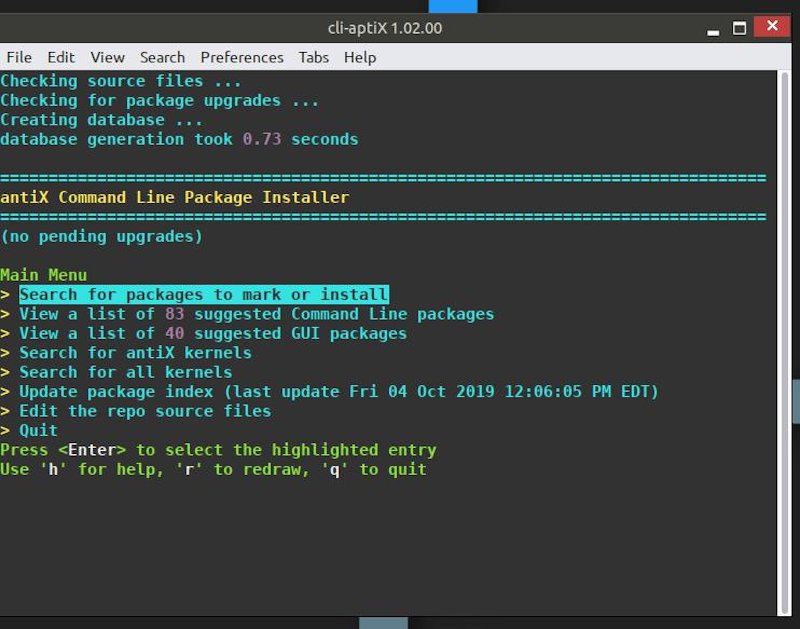Image resolution: width=800 pixels, height=629 pixels.
Task: Open the Edit menu
Action: pyautogui.click(x=60, y=57)
